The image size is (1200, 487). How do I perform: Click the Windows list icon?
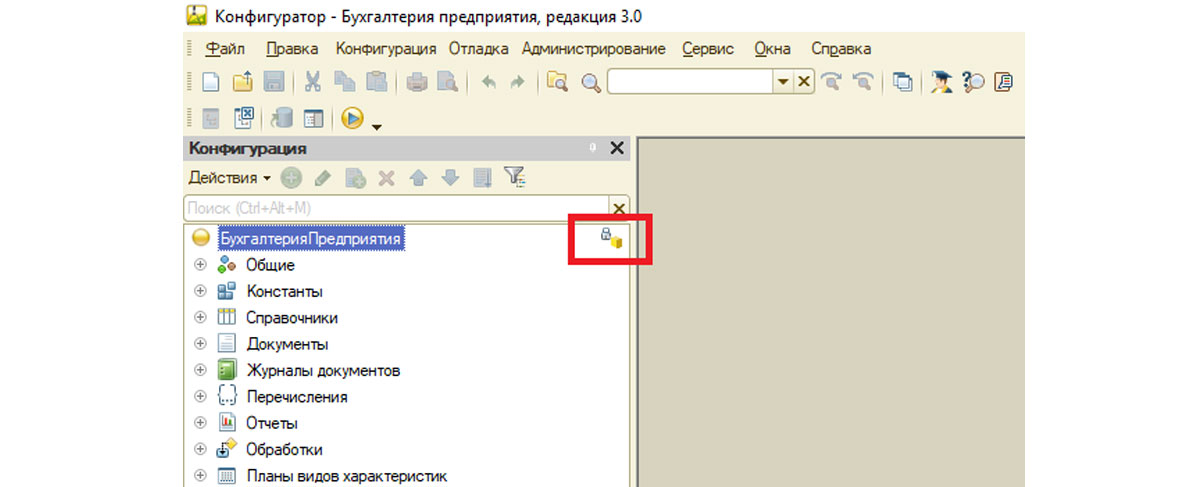click(x=903, y=82)
